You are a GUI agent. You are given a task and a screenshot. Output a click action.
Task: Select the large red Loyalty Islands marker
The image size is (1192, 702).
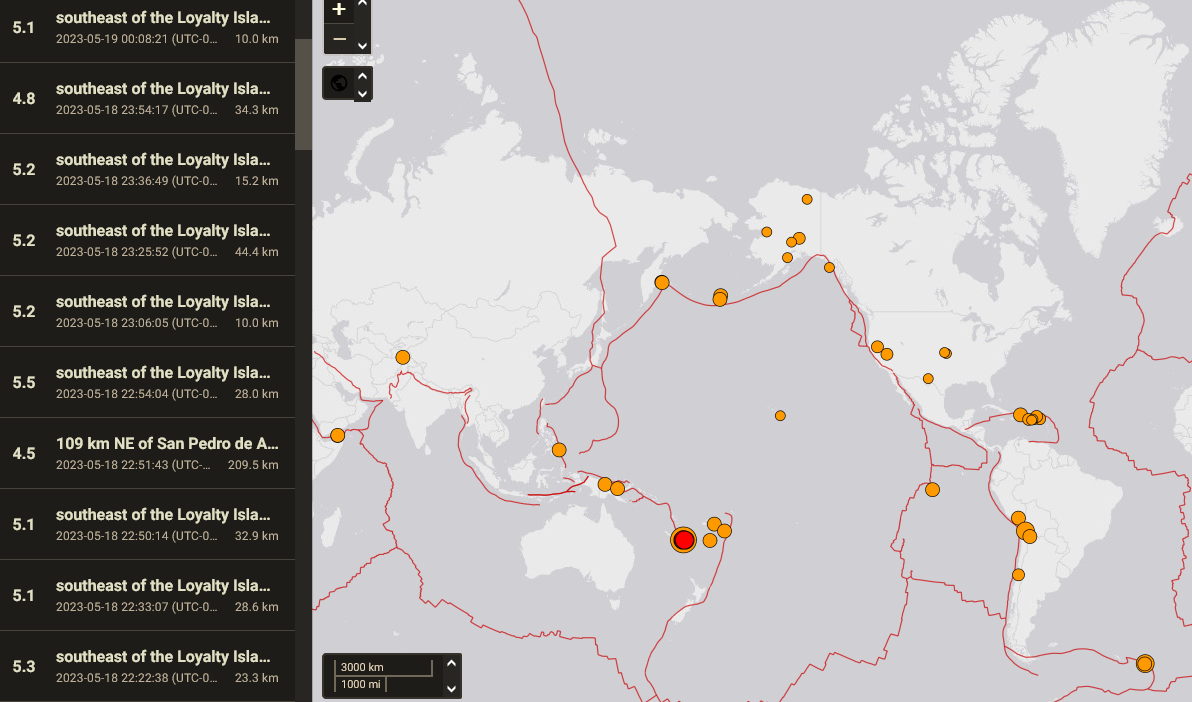(683, 540)
